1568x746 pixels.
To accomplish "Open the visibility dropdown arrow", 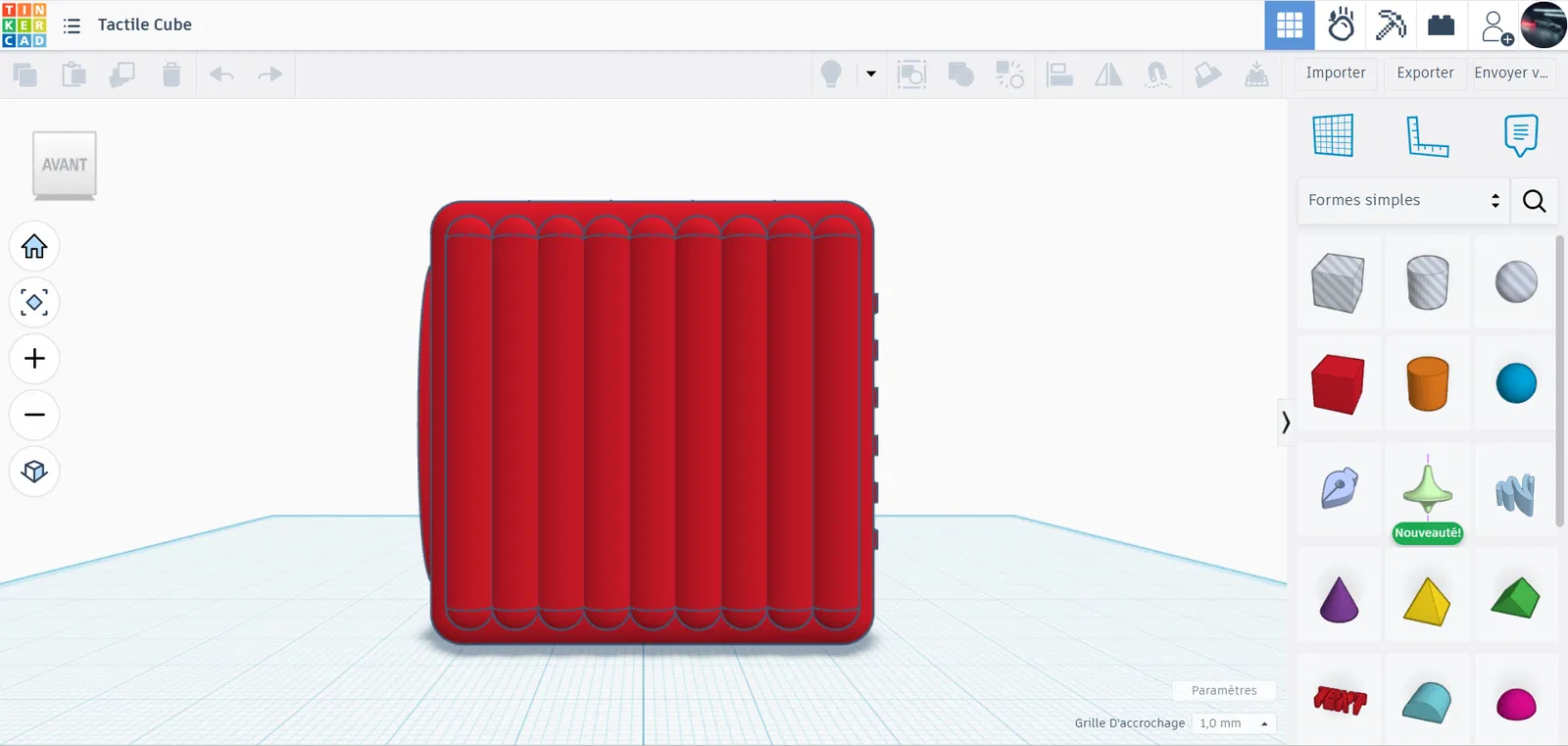I will click(871, 75).
